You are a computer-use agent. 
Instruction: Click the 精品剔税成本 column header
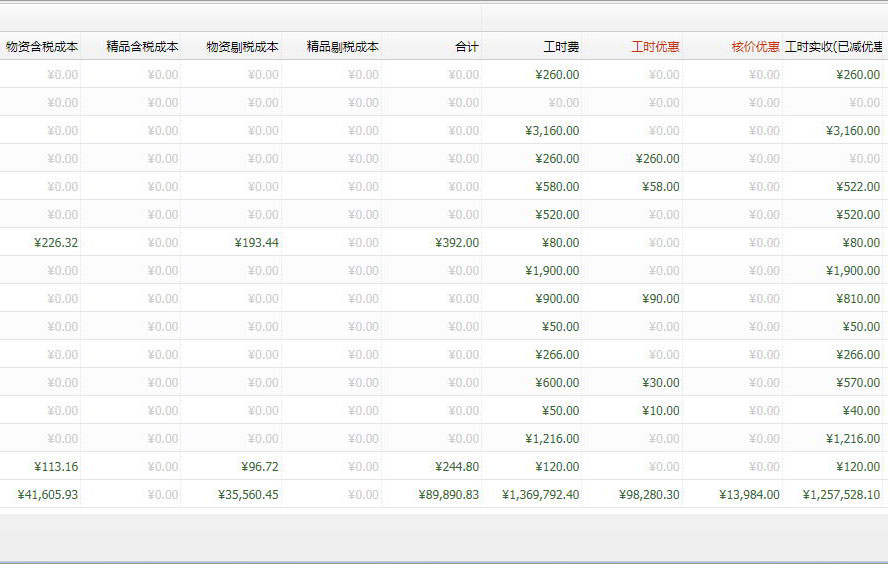[x=342, y=47]
